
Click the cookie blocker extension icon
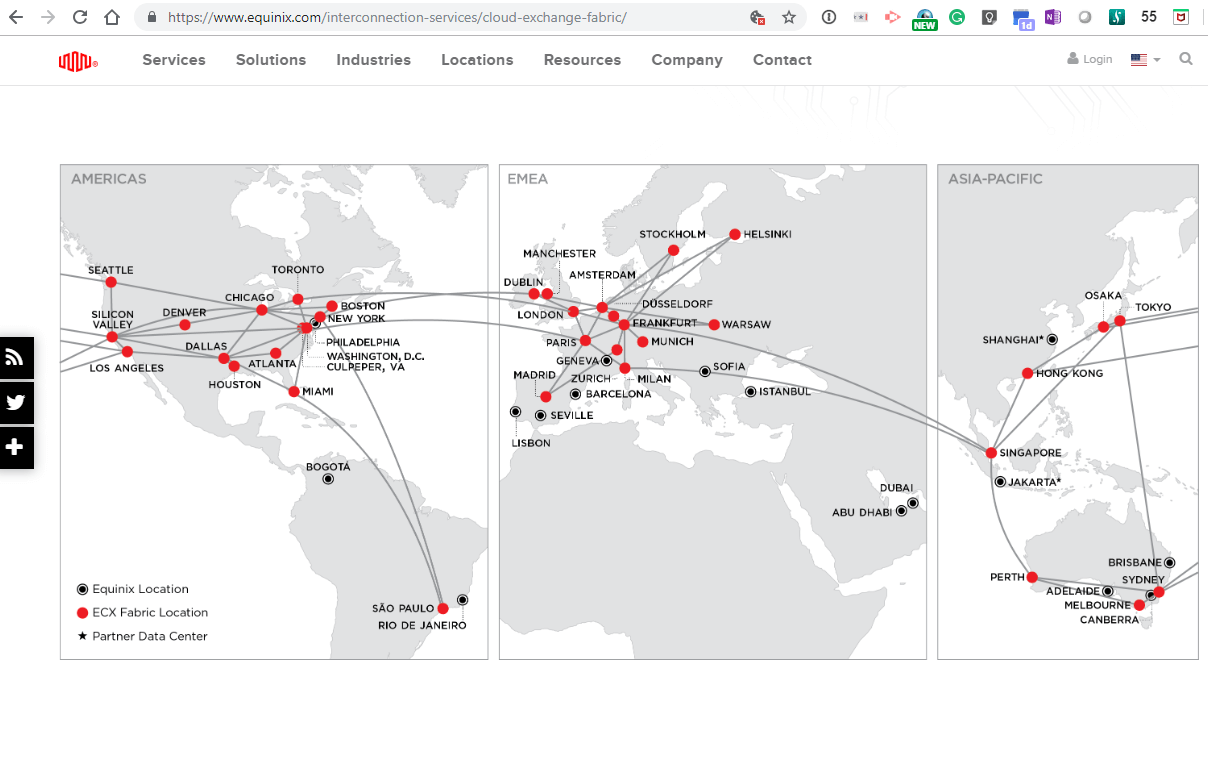click(757, 17)
